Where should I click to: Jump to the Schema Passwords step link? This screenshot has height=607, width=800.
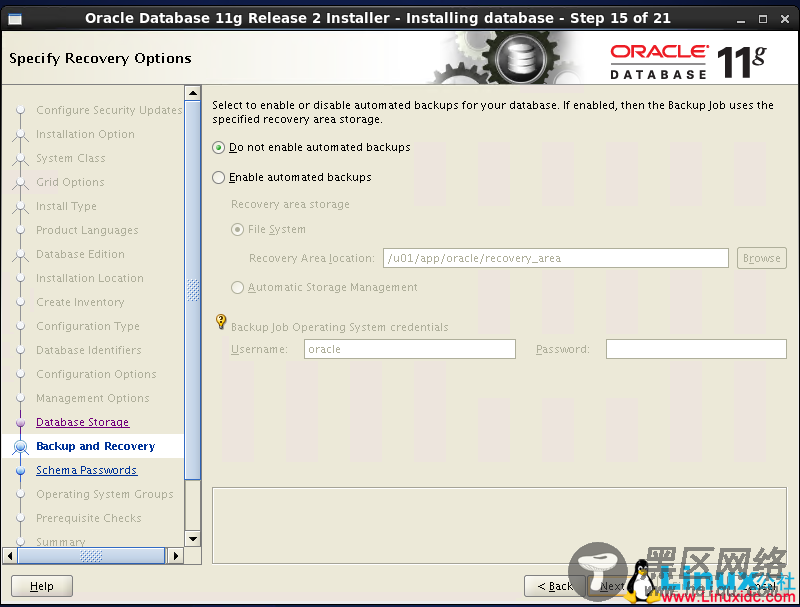pos(87,470)
